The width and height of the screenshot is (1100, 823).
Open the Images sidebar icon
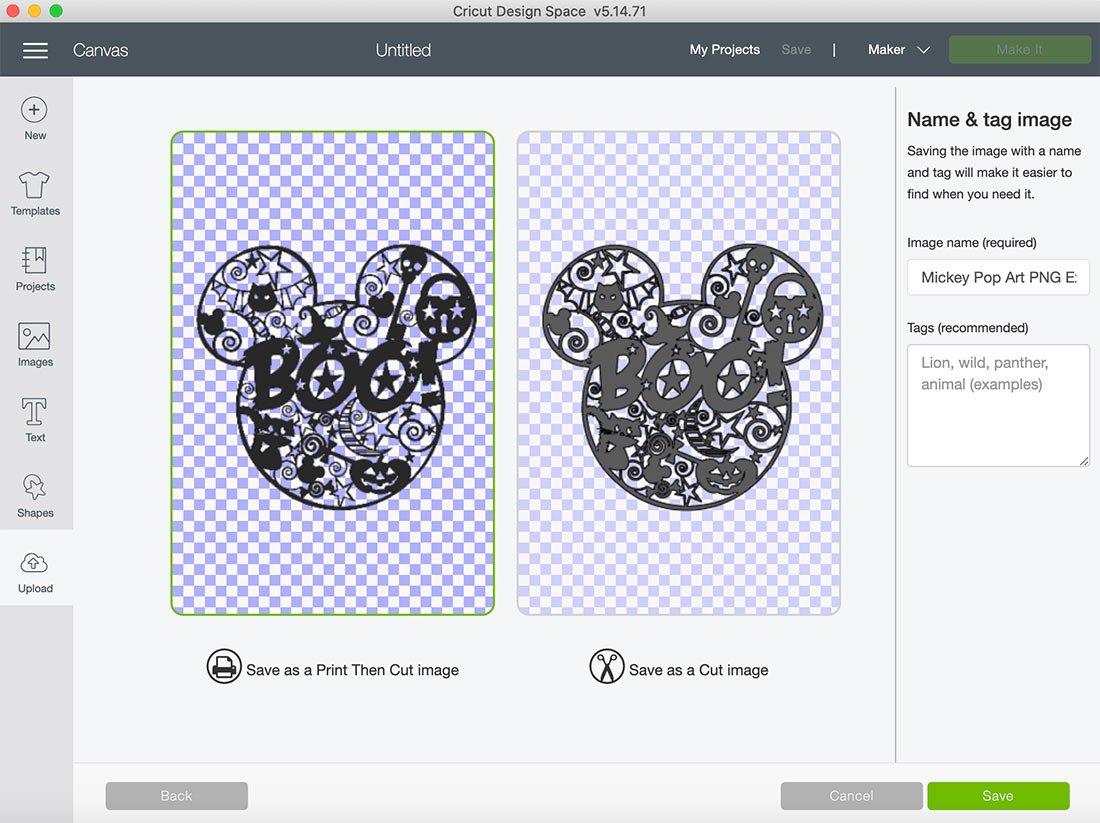[34, 336]
